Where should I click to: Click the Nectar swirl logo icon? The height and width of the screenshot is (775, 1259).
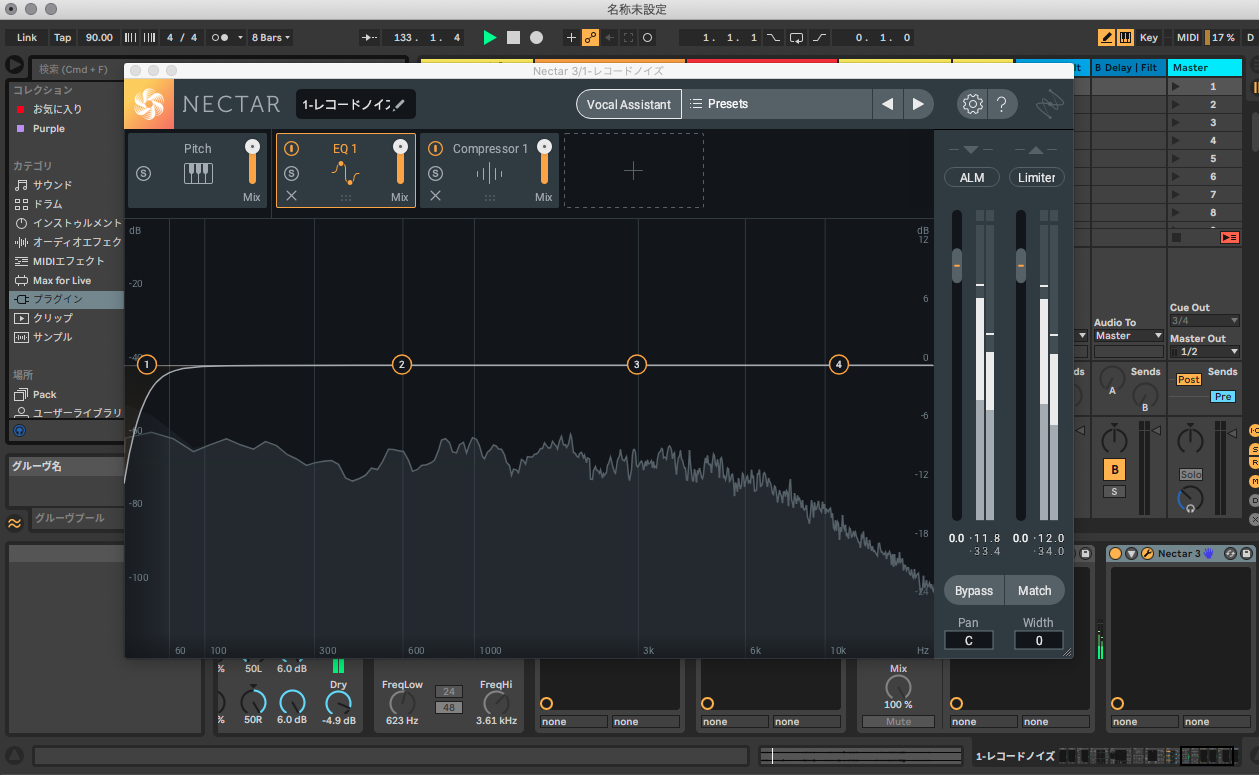150,104
